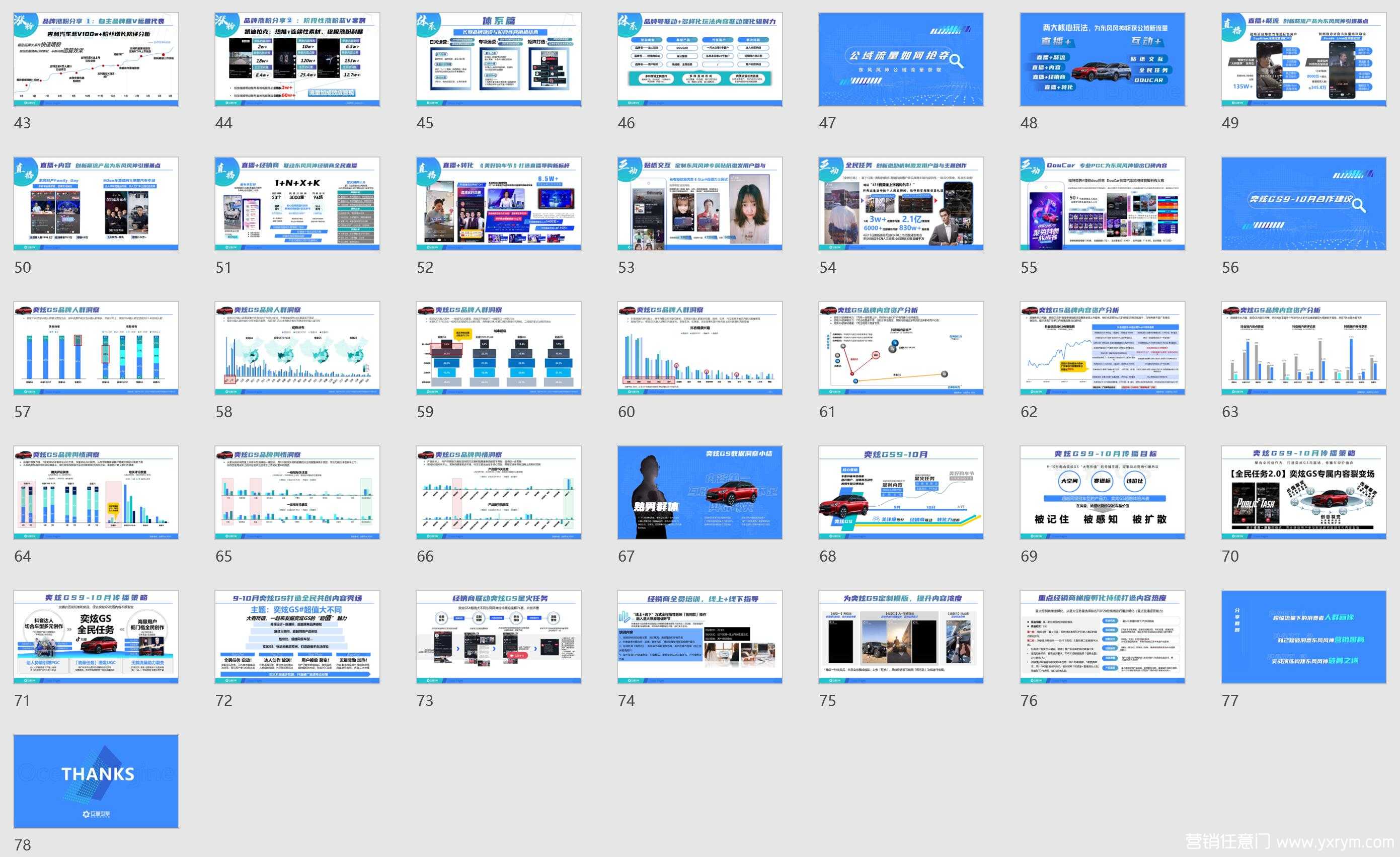
Task: Select slide 69 thumbnail
Action: point(1102,492)
